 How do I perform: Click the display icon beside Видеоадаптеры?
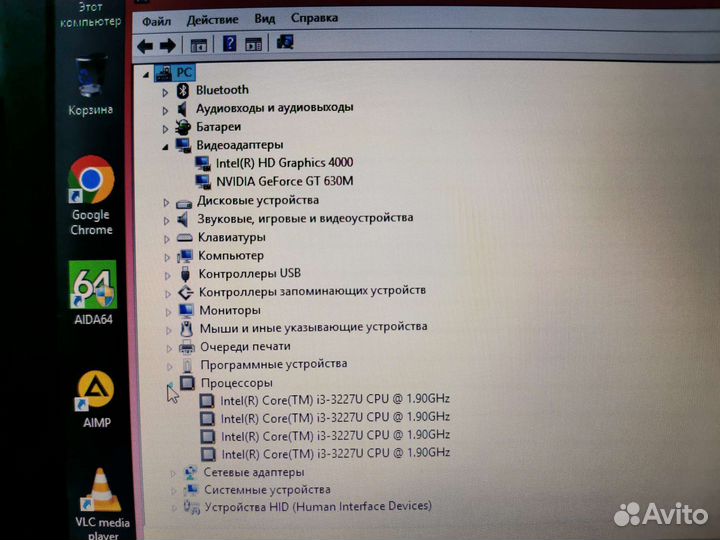pos(184,146)
